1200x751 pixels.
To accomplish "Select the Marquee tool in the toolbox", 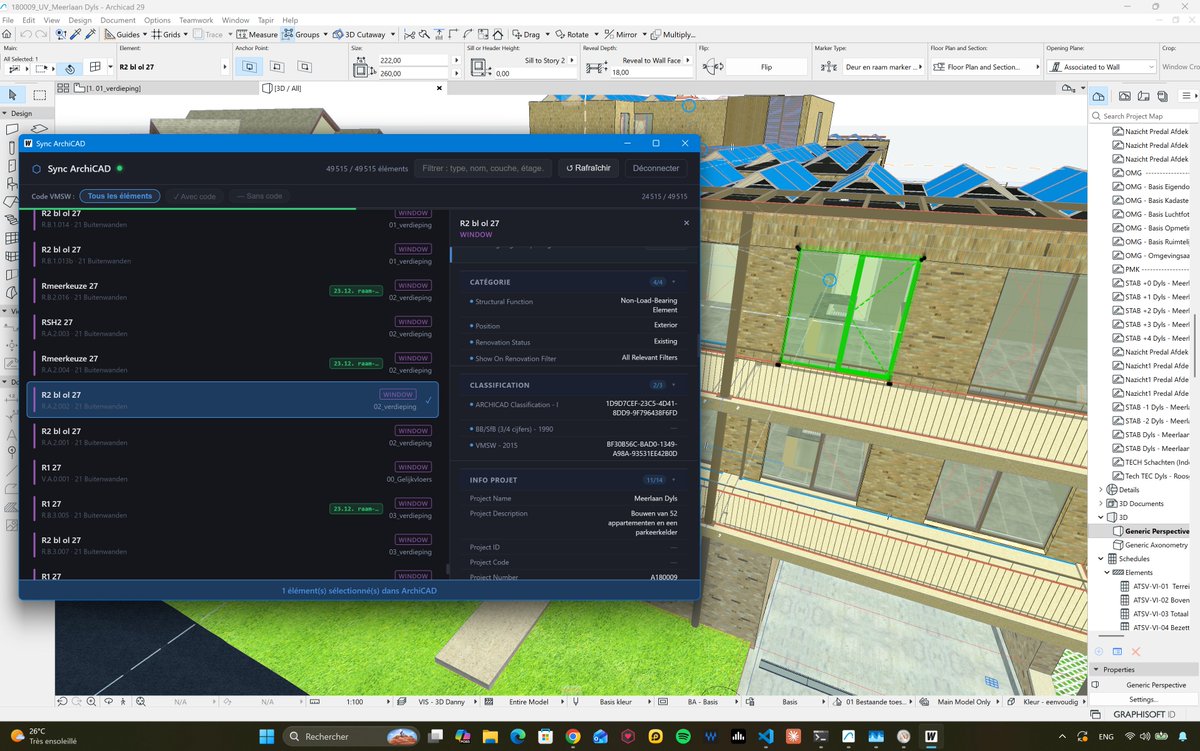I will 39,95.
